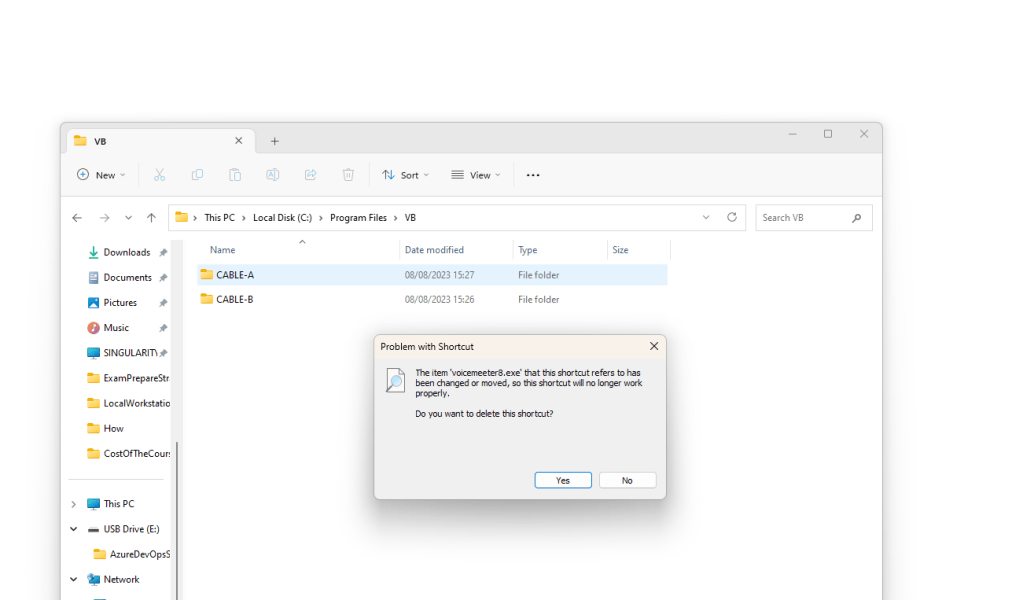Unpin Downloads using its pin icon

[x=163, y=252]
